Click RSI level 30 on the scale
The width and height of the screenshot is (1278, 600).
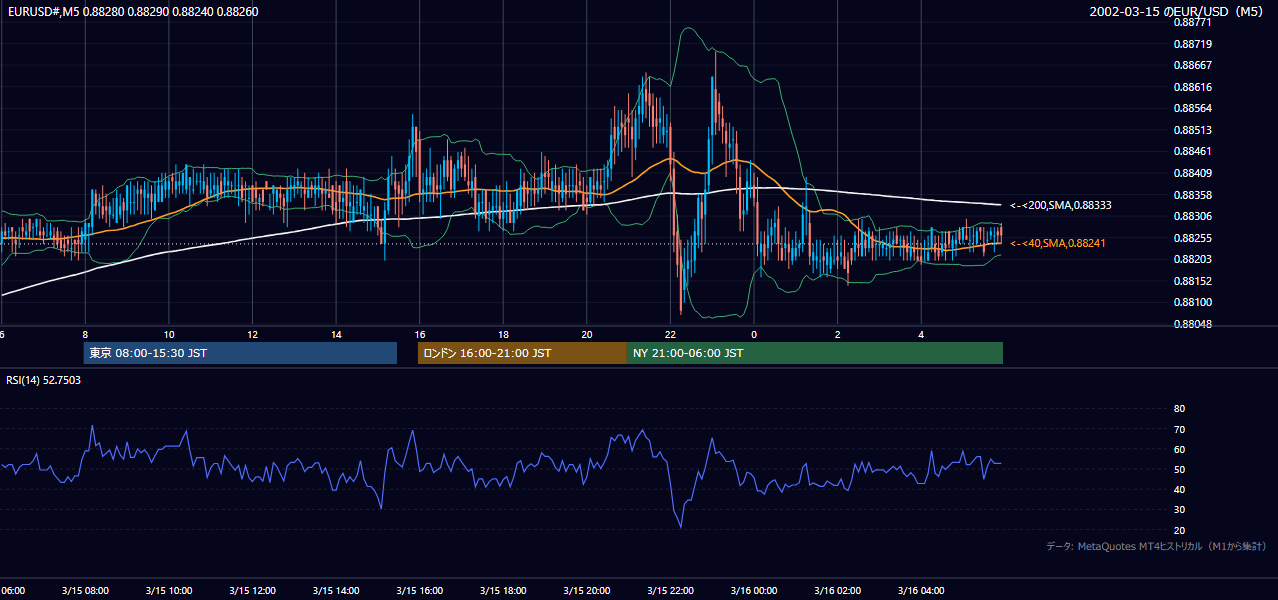click(1179, 510)
